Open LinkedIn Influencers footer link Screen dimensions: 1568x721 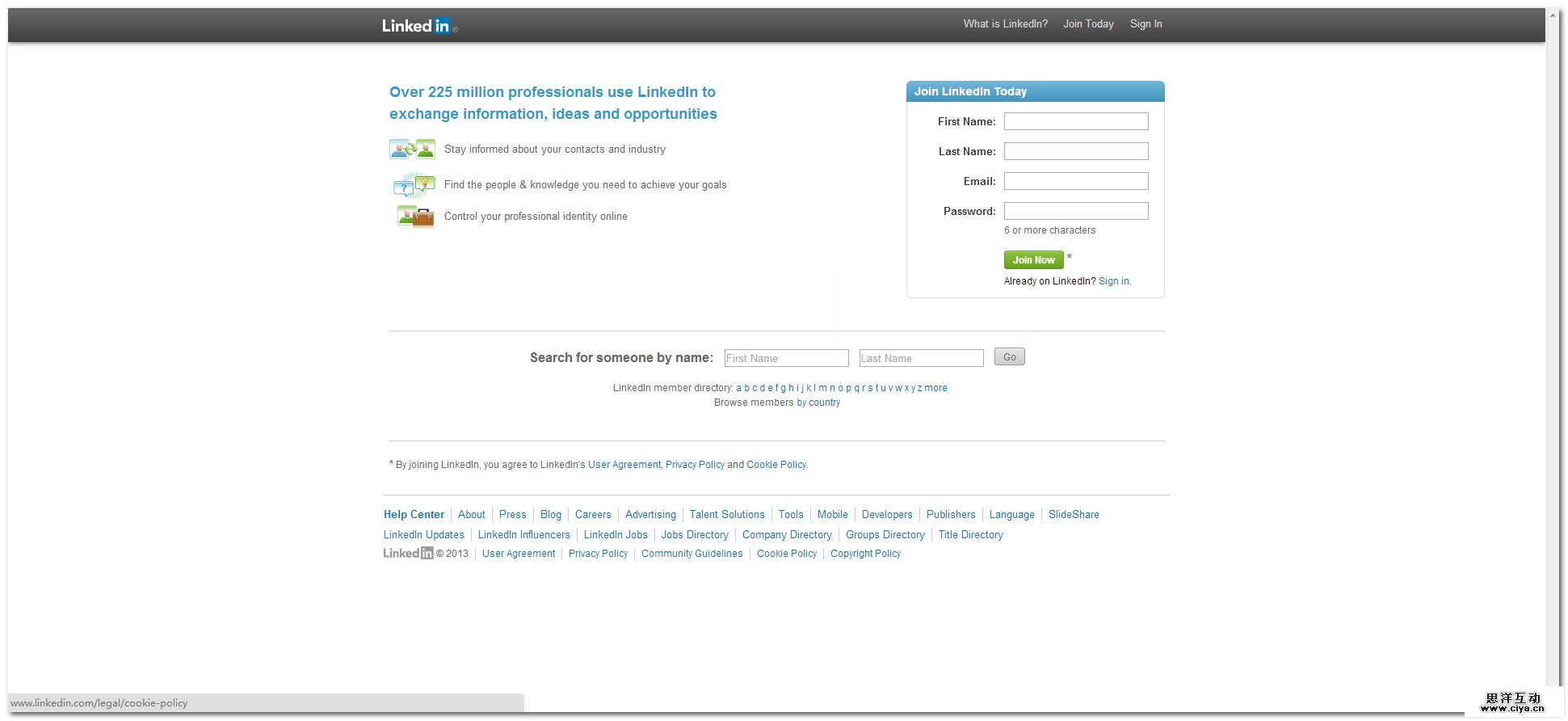(x=524, y=535)
